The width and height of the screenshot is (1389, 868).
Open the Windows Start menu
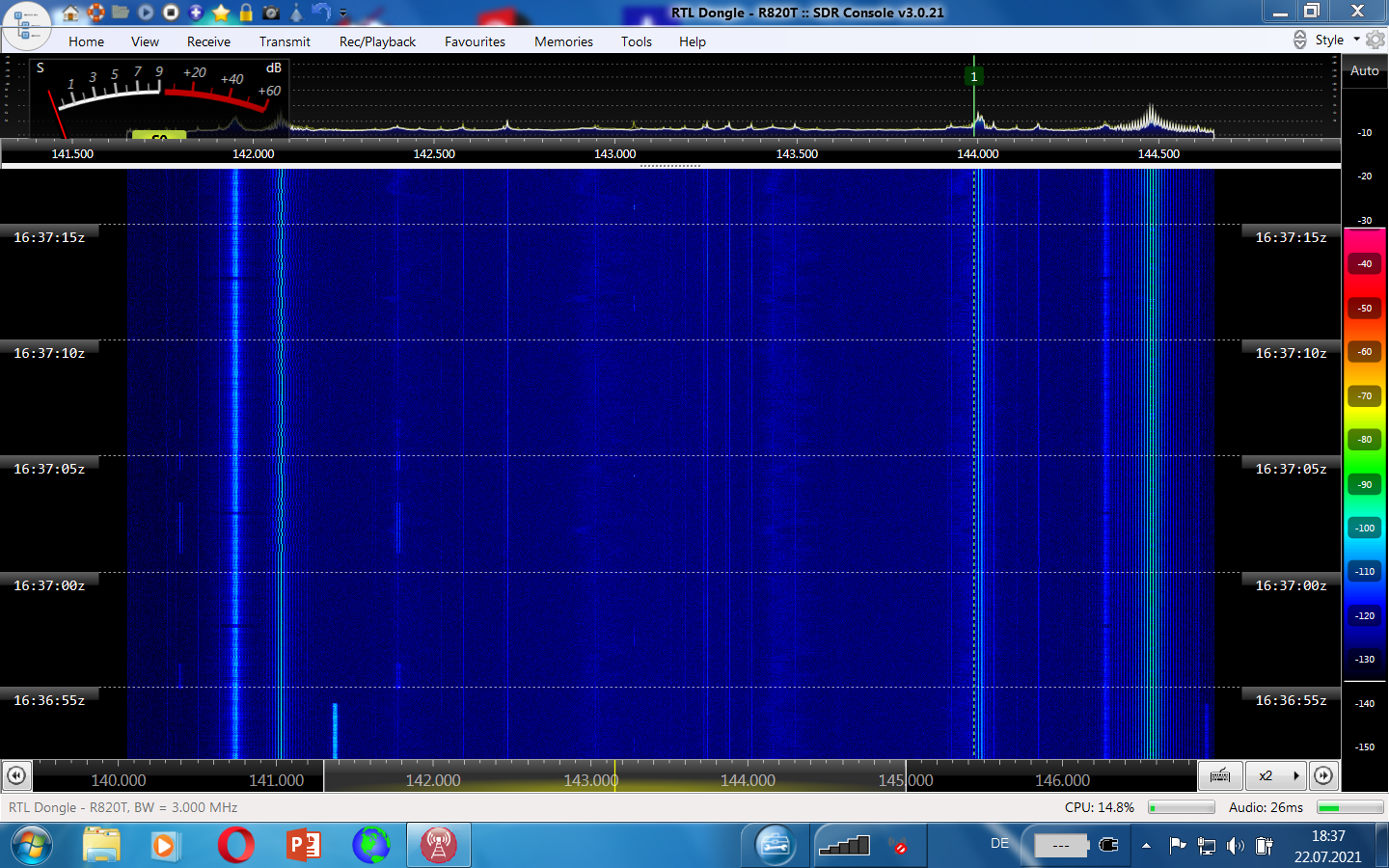click(x=31, y=846)
